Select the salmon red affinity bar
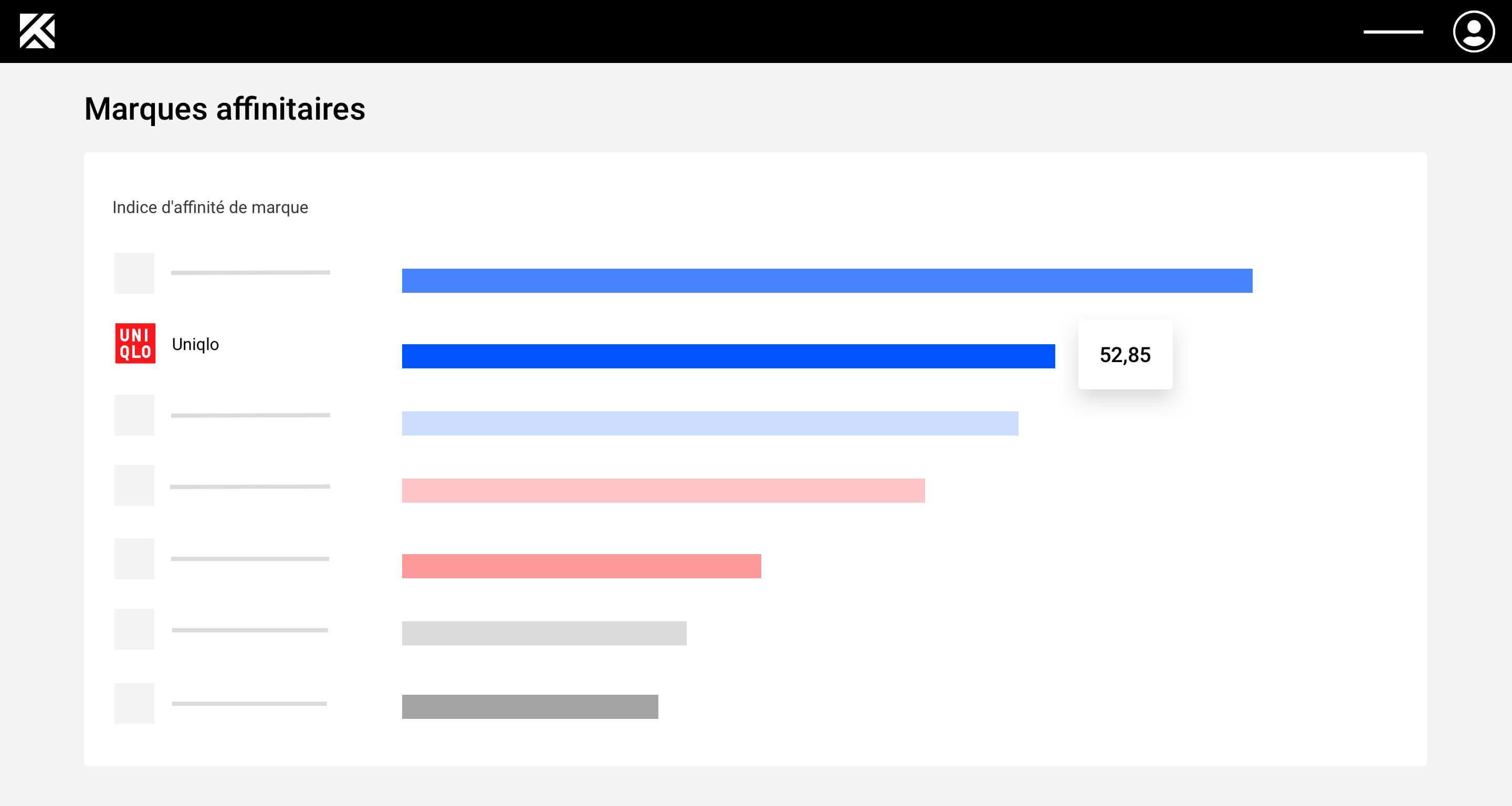The image size is (1512, 806). click(582, 566)
